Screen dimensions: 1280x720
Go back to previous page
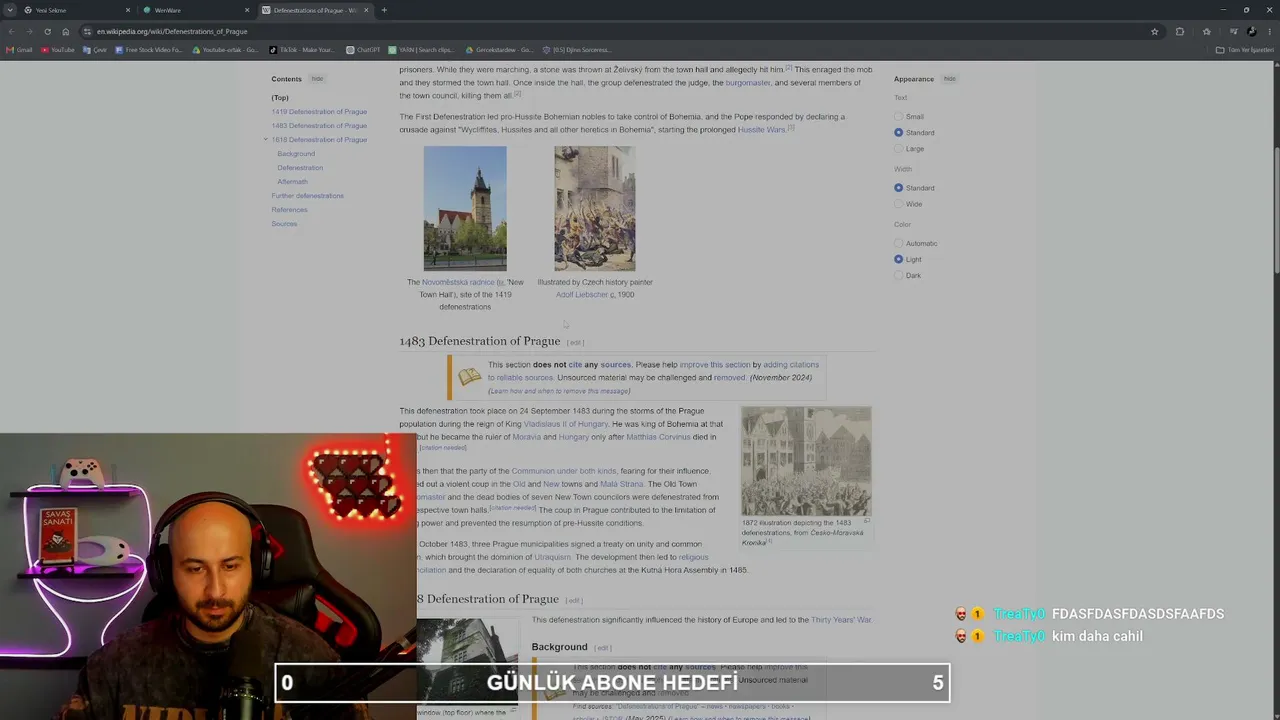11,31
